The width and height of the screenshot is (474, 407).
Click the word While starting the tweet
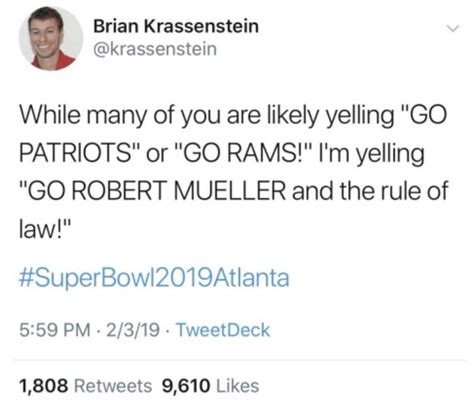click(50, 115)
